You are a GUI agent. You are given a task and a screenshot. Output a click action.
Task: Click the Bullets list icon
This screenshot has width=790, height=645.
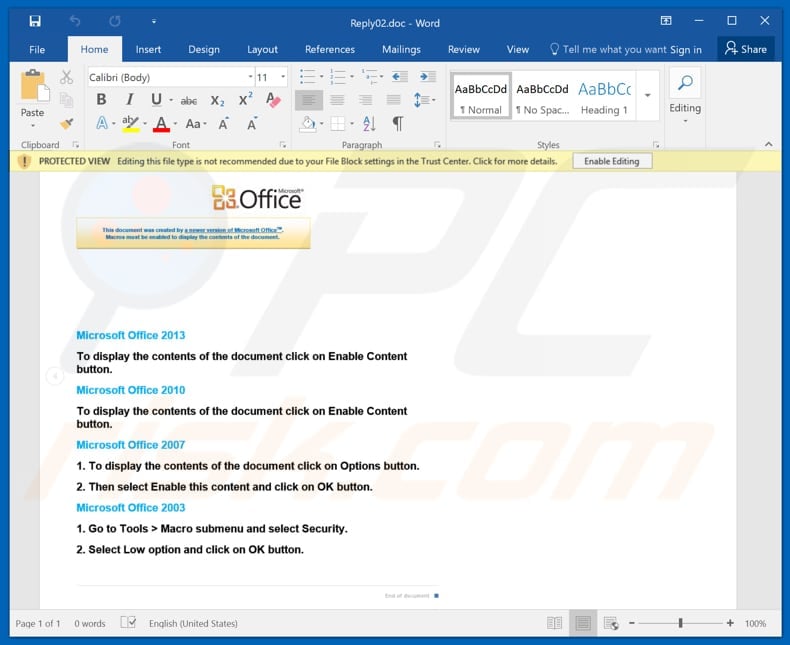click(x=308, y=77)
